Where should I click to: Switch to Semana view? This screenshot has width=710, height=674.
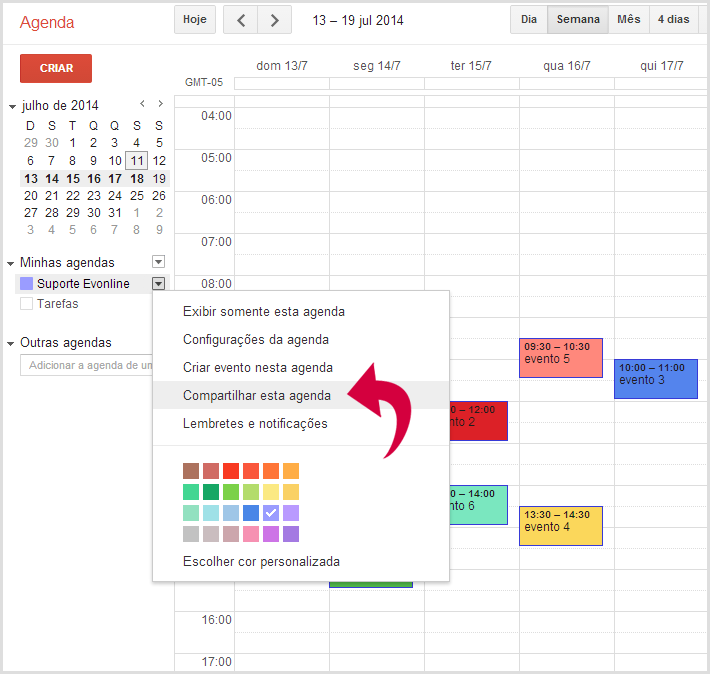(578, 19)
